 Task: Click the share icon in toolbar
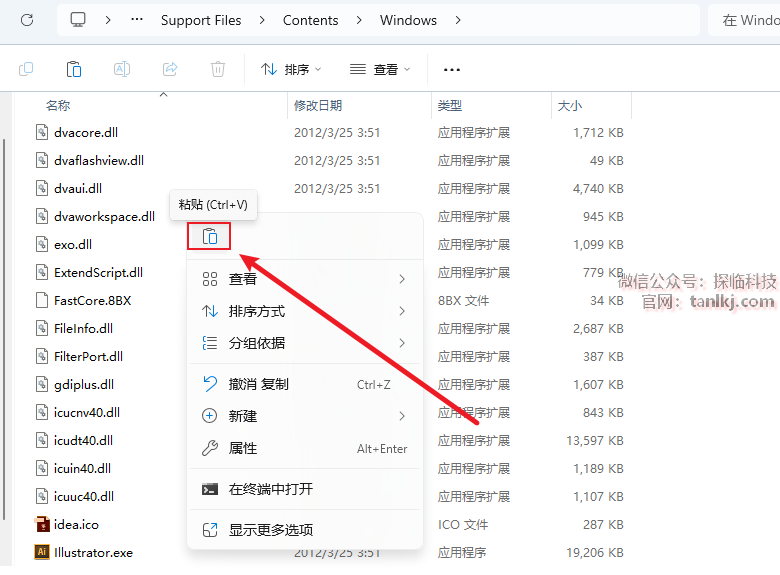(170, 69)
